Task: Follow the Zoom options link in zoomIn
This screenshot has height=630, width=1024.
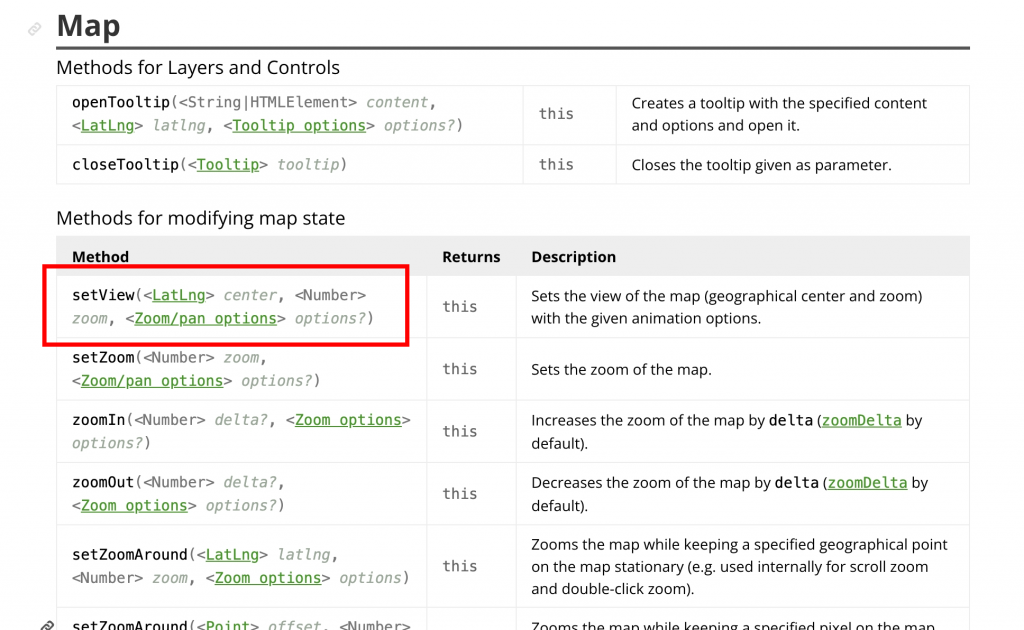Action: pyautogui.click(x=347, y=420)
